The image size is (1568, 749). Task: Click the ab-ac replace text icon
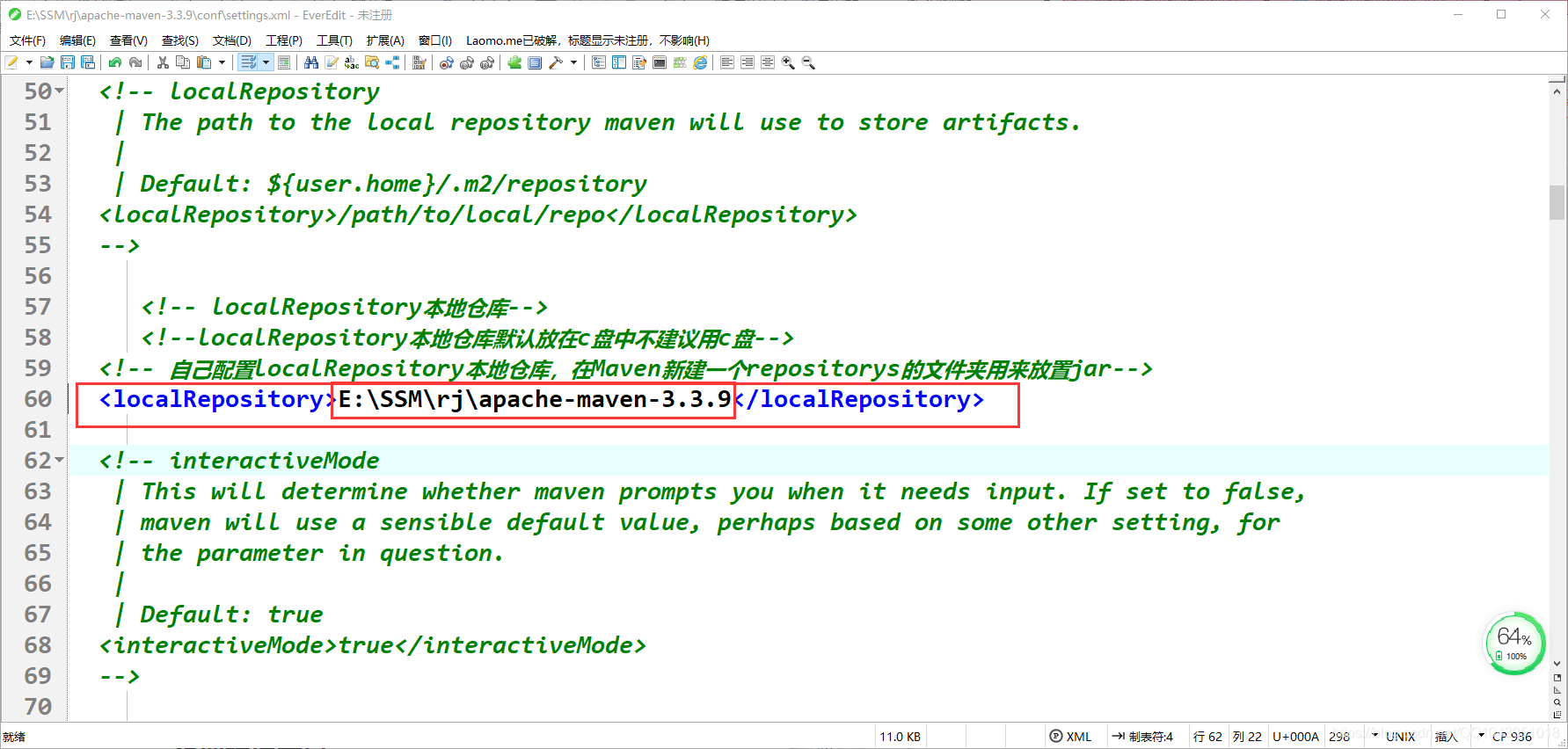coord(352,62)
